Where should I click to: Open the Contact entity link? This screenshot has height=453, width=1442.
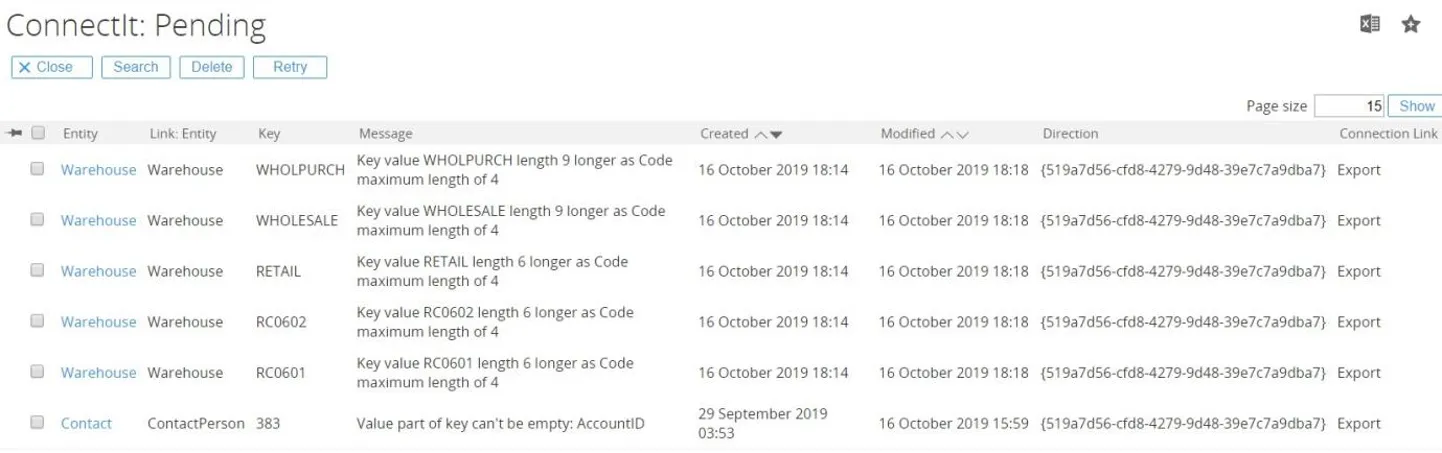(86, 424)
